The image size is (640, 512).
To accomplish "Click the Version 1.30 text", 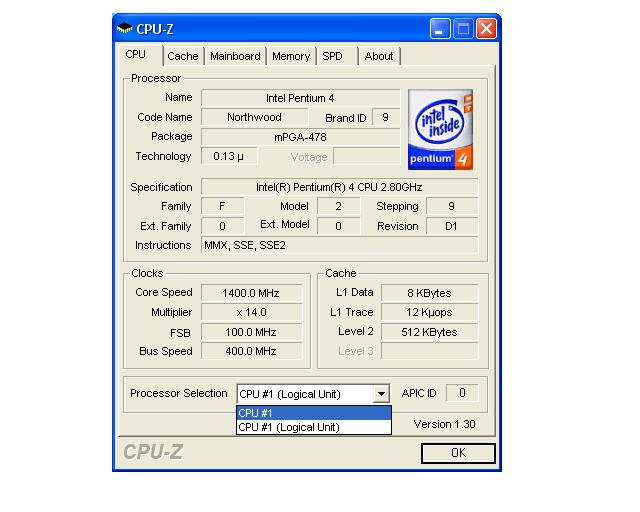I will coord(444,424).
